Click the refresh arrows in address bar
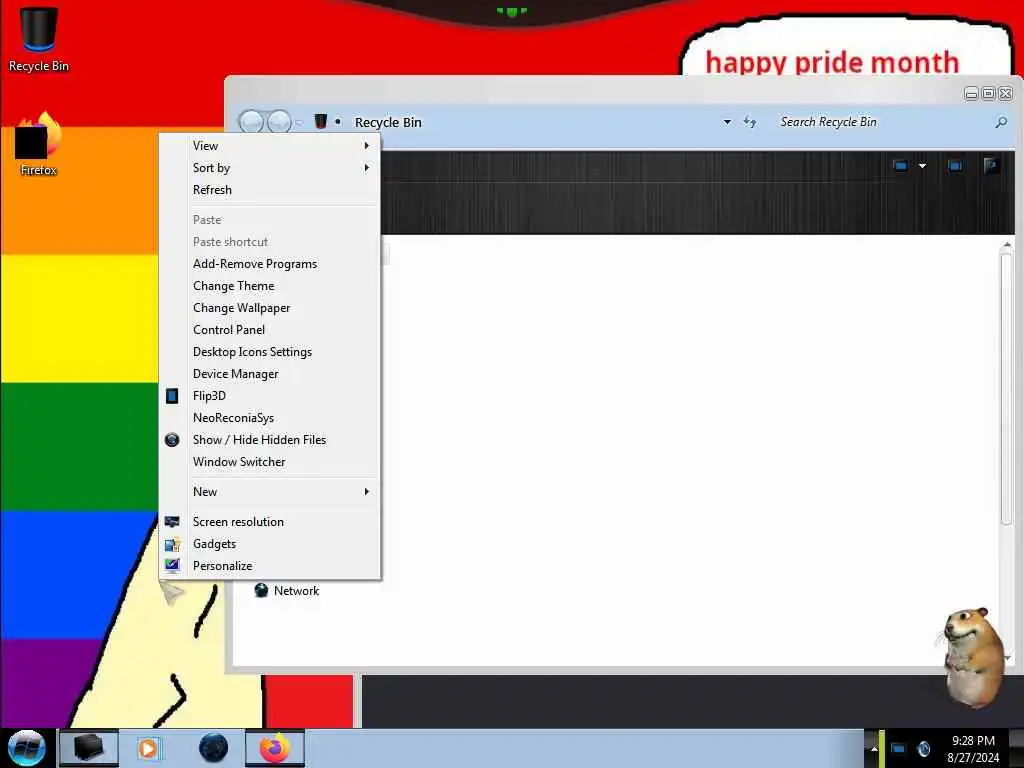Viewport: 1024px width, 768px height. (x=750, y=121)
